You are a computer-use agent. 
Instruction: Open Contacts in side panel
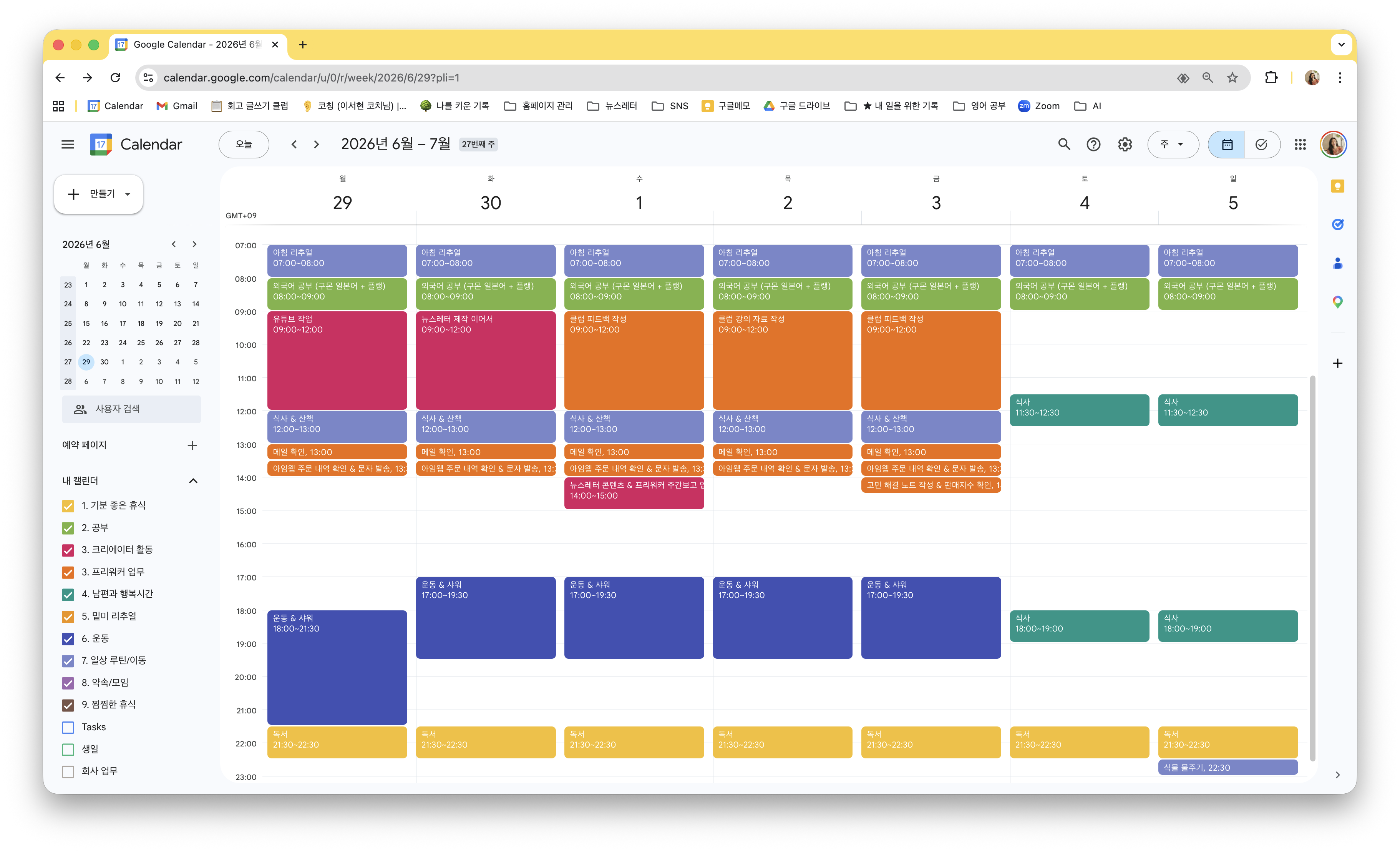click(x=1337, y=263)
